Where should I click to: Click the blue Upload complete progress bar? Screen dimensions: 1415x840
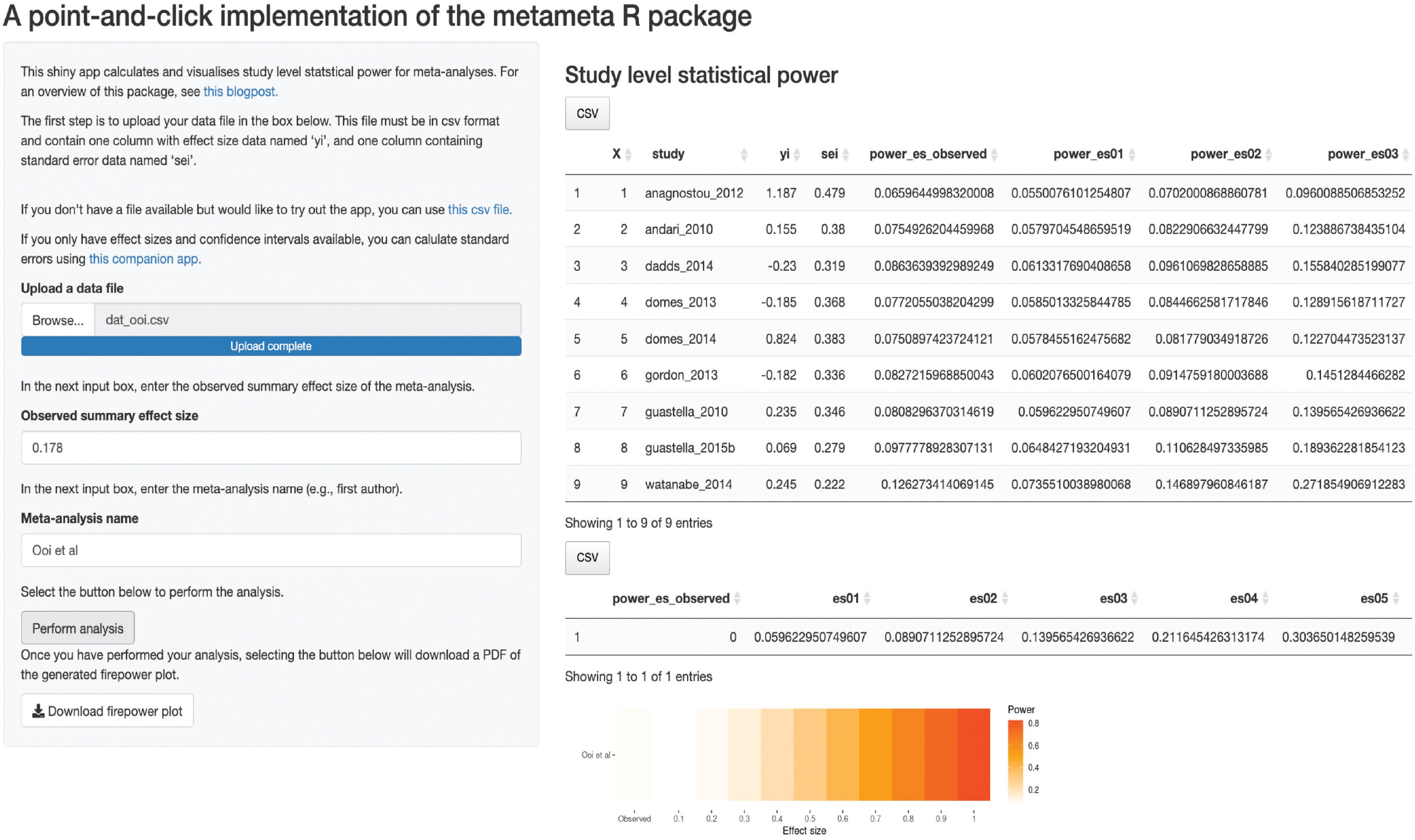pos(271,346)
